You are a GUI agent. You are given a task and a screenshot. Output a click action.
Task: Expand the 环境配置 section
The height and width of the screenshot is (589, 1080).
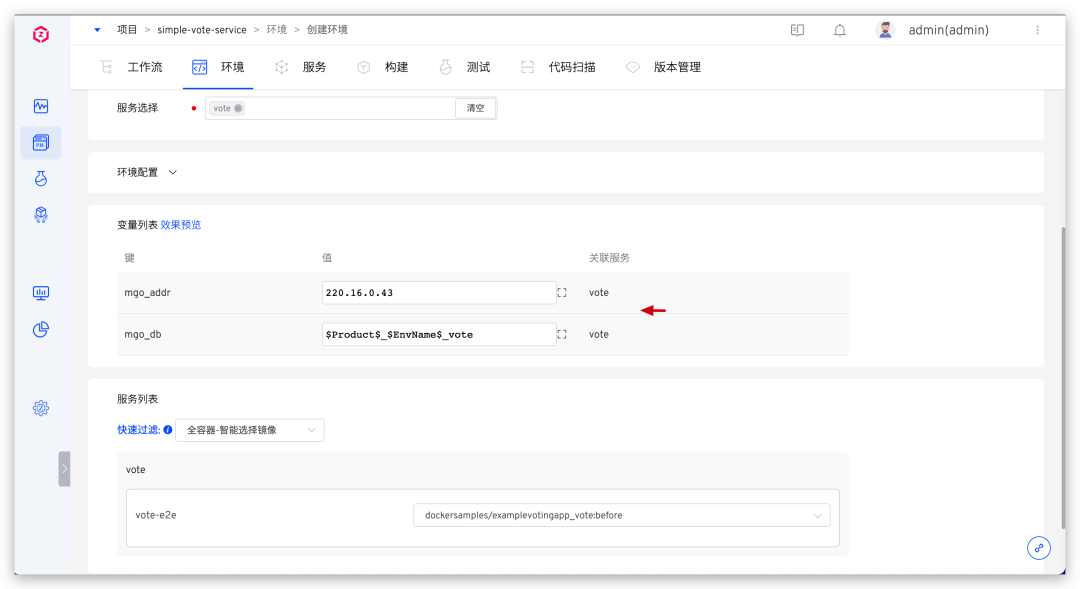pyautogui.click(x=172, y=172)
